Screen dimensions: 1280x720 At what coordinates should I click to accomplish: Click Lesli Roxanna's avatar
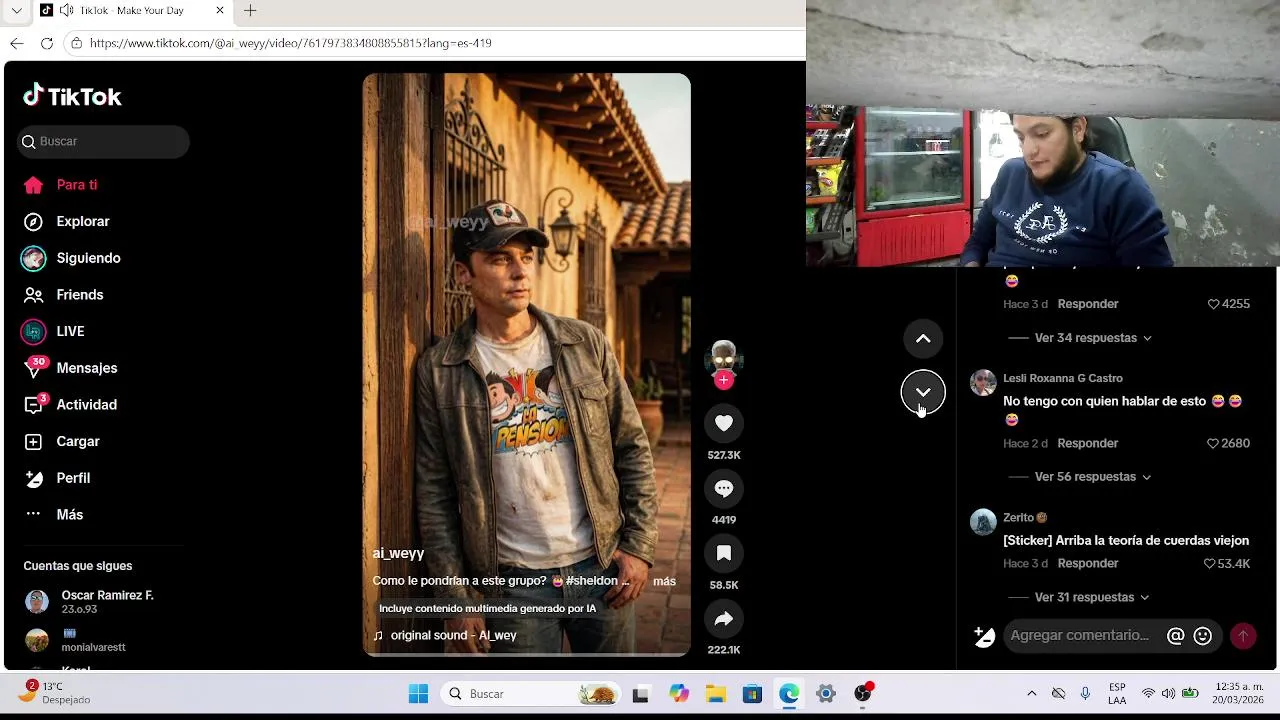click(983, 383)
